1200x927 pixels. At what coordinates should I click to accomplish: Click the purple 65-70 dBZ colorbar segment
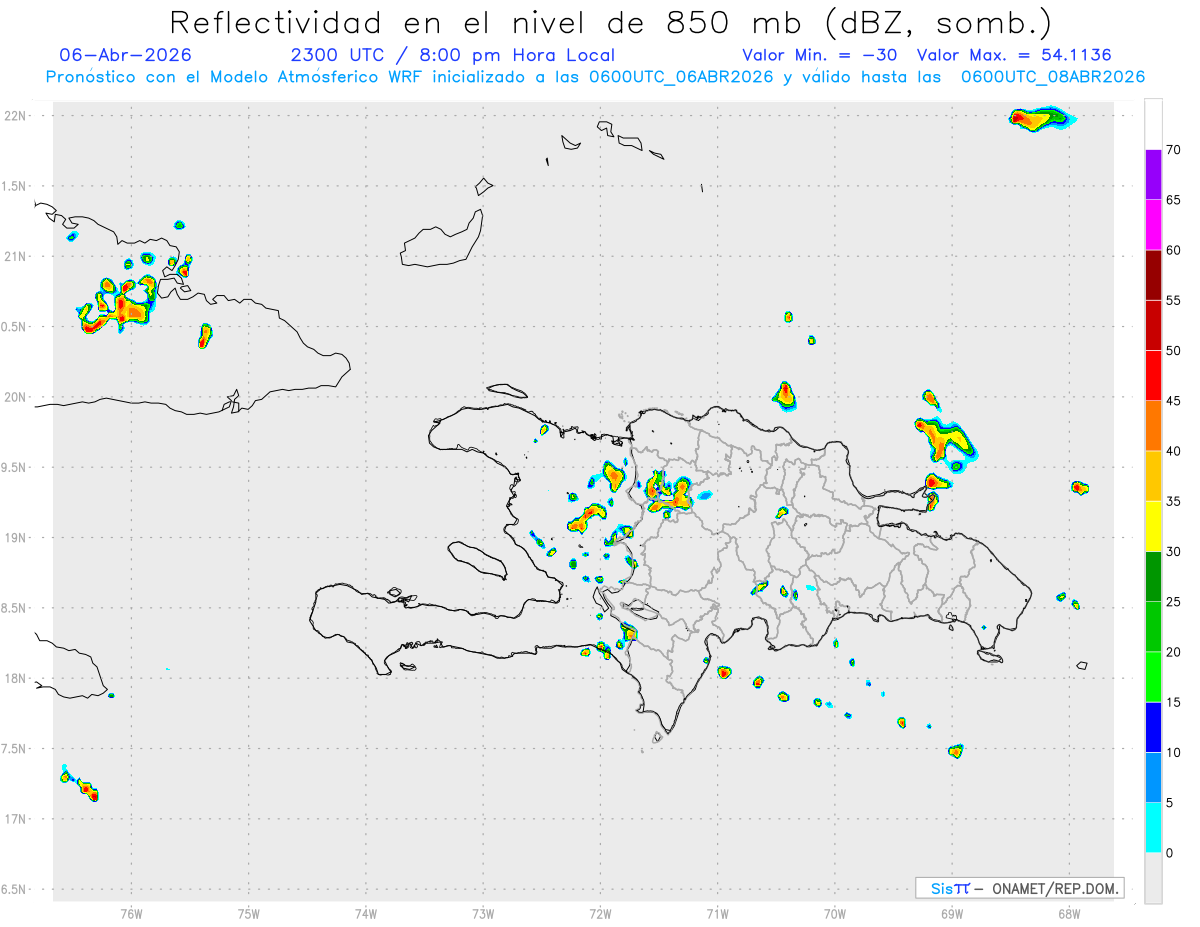pos(1153,175)
